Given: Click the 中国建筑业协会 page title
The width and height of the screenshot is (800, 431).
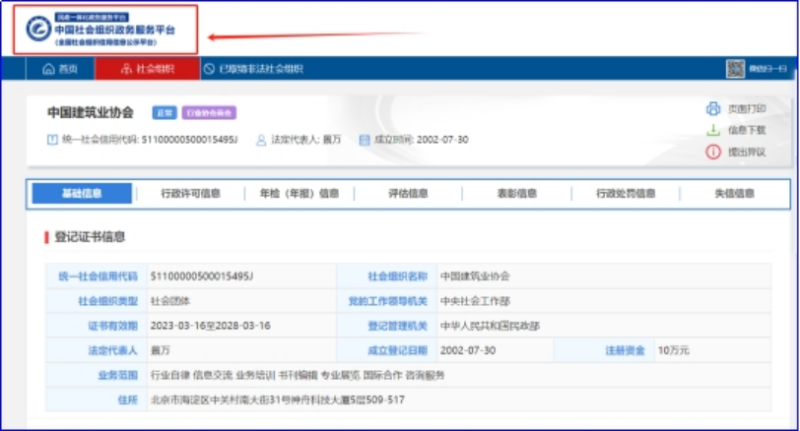Looking at the screenshot, I should pos(90,112).
